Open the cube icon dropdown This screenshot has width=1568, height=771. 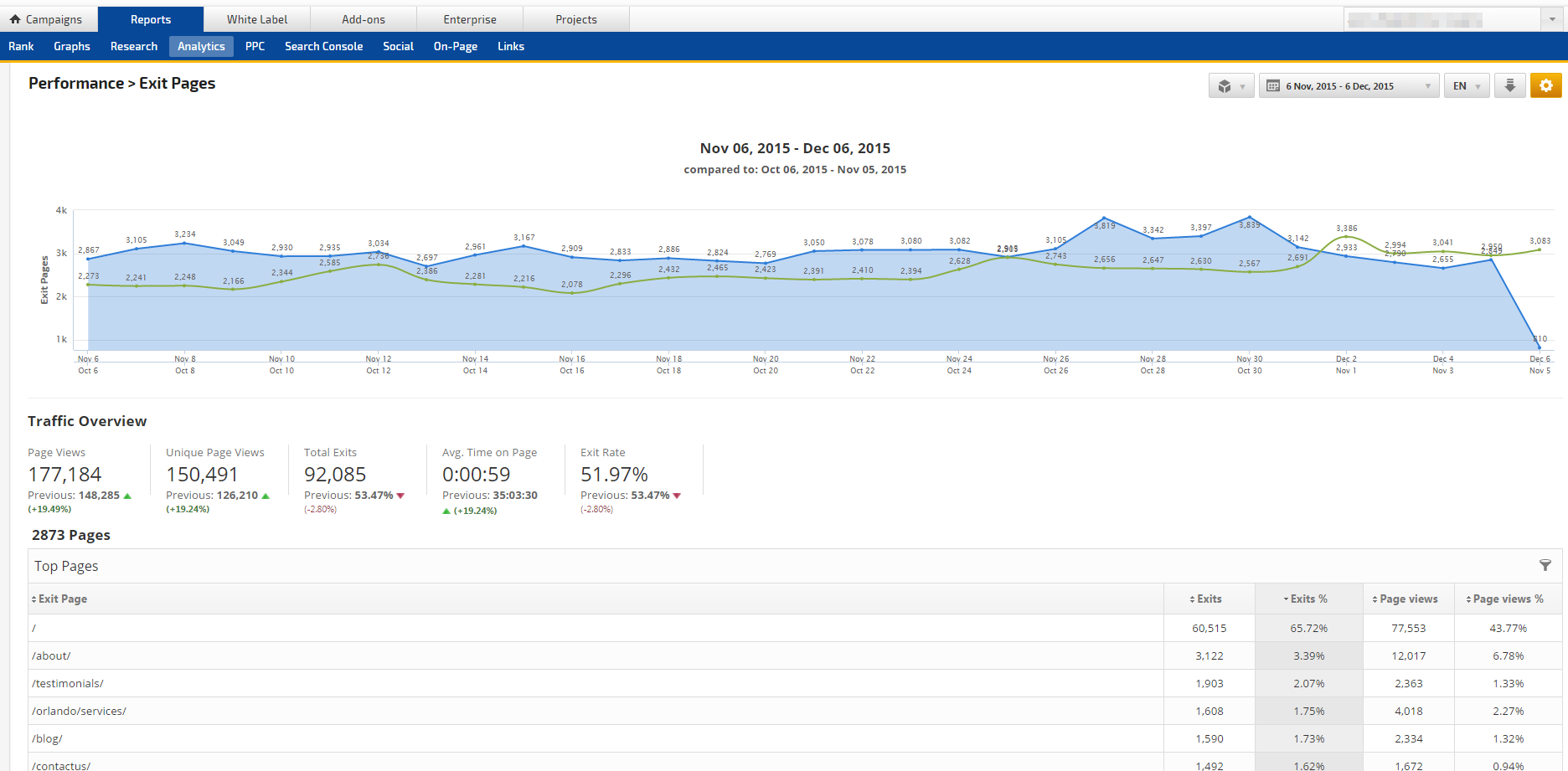(1230, 86)
